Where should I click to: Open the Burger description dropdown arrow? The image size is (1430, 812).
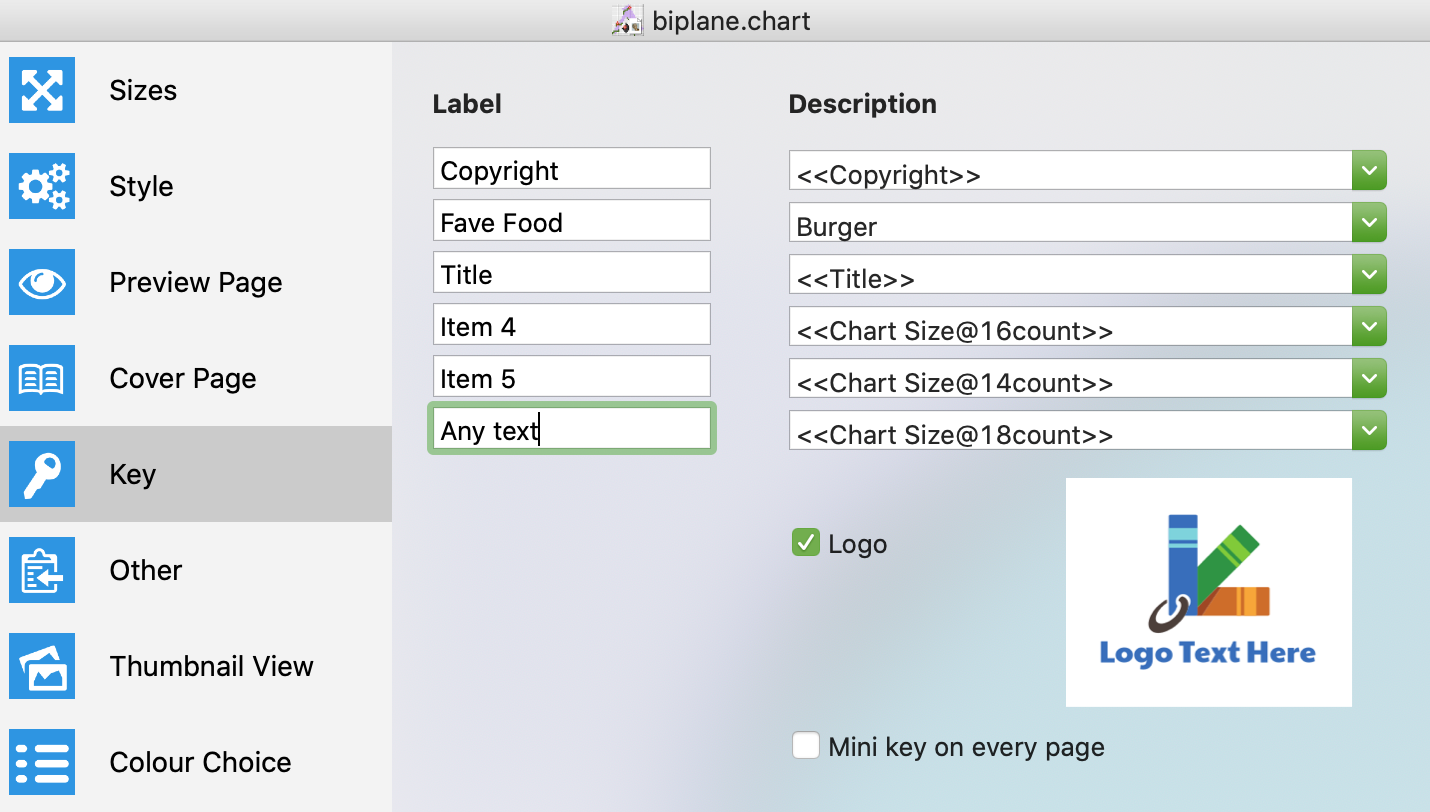point(1369,223)
